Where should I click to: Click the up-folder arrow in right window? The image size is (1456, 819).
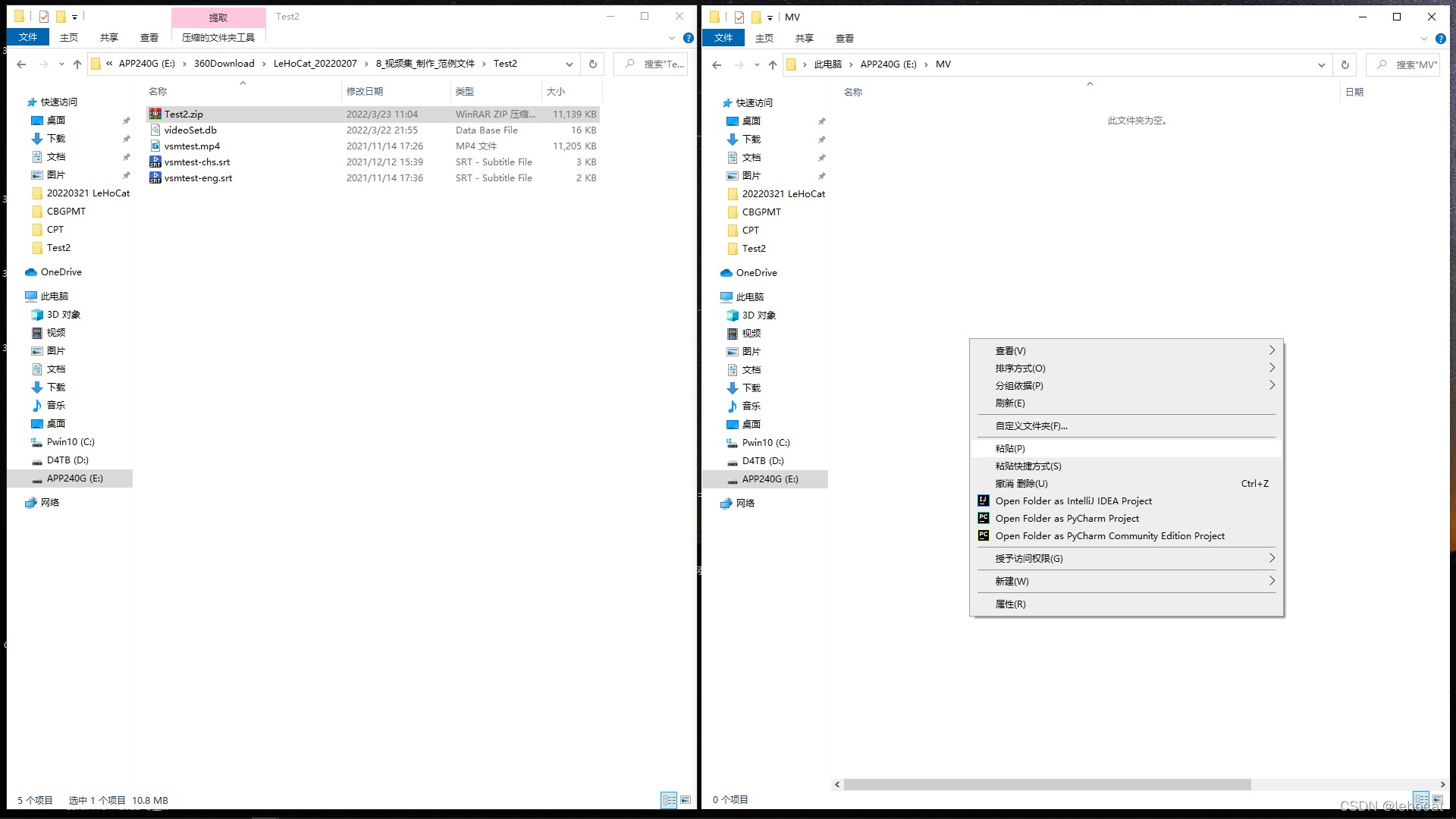[x=772, y=65]
